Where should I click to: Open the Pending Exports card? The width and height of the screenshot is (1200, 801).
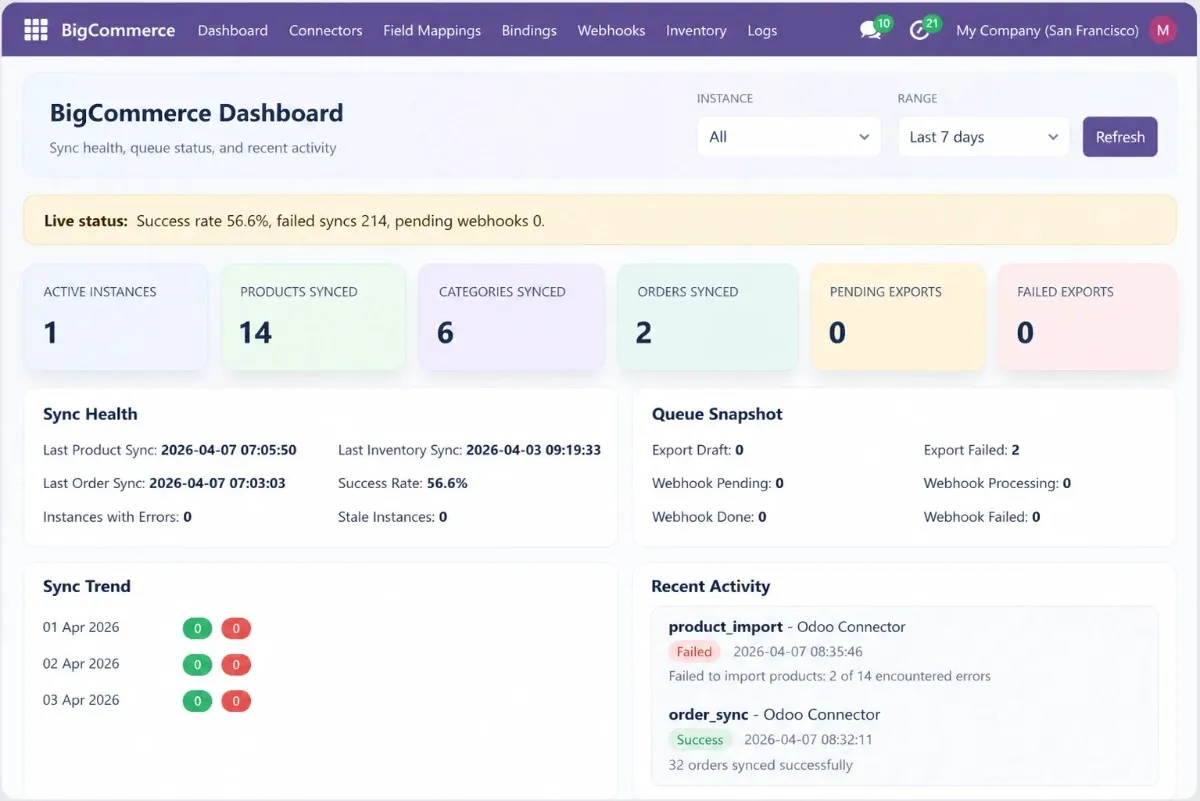(897, 317)
